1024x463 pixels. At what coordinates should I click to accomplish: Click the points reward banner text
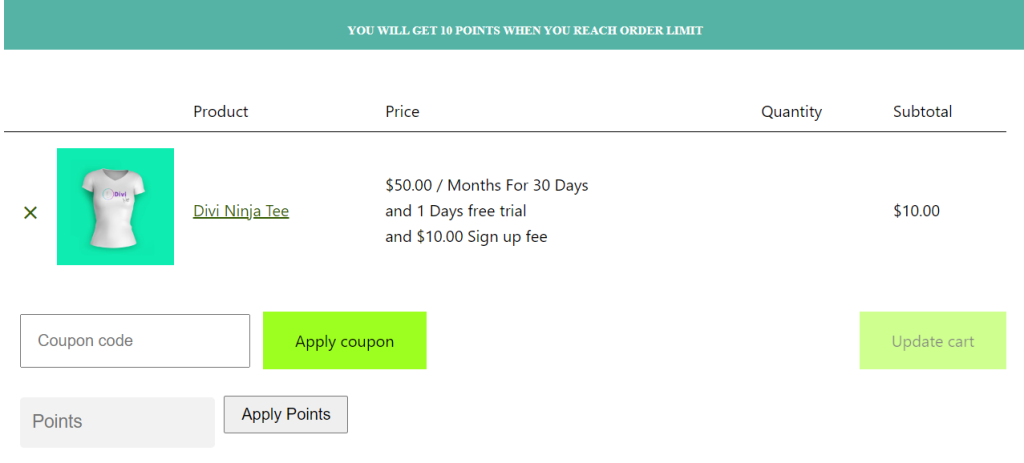click(x=525, y=31)
